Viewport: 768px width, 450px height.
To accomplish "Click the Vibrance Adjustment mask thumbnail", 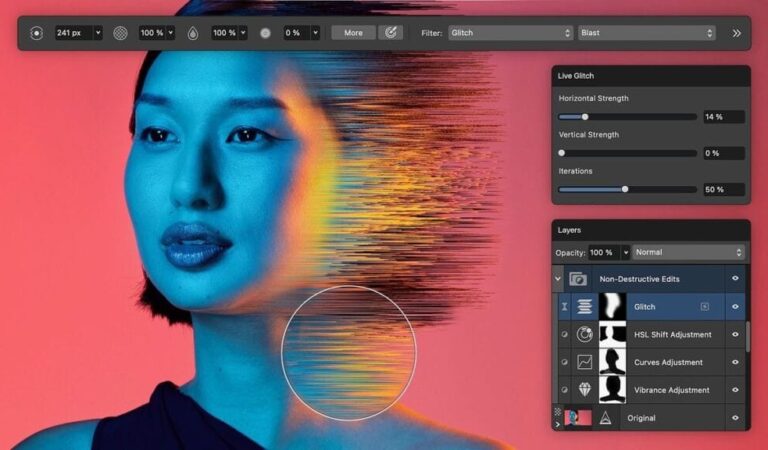I will [x=612, y=390].
